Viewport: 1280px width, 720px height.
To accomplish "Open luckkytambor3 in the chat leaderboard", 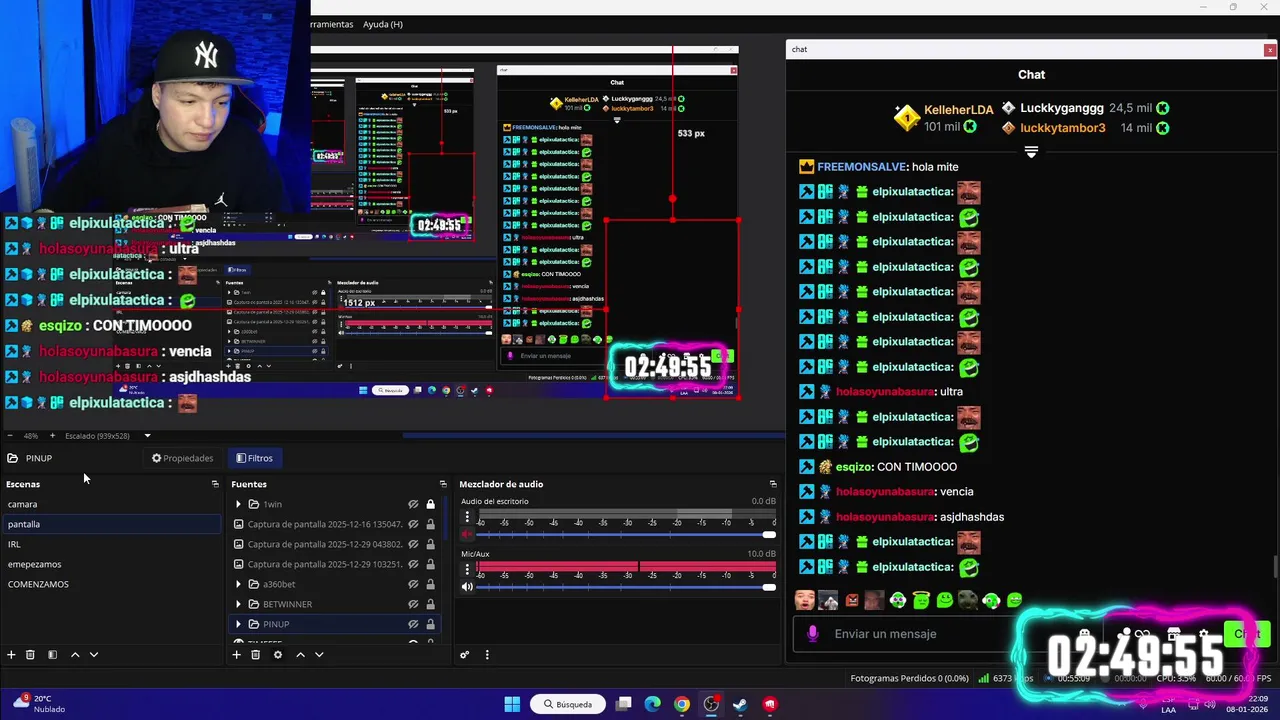I will (1062, 128).
